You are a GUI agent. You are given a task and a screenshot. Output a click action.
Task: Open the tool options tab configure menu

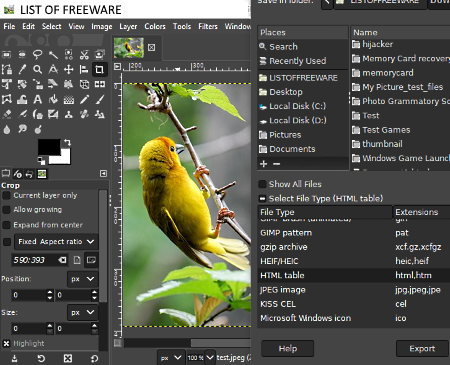tap(104, 174)
